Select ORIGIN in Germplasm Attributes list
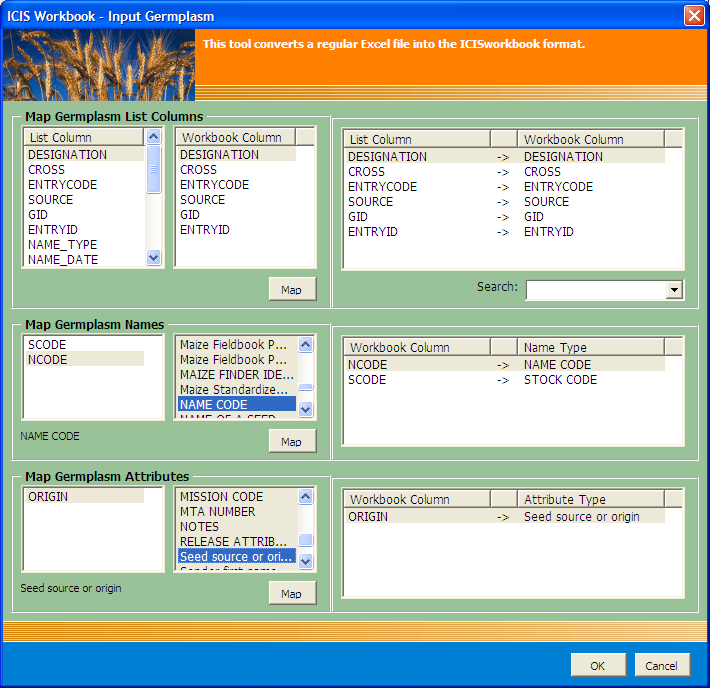Image resolution: width=710 pixels, height=688 pixels. 48,497
